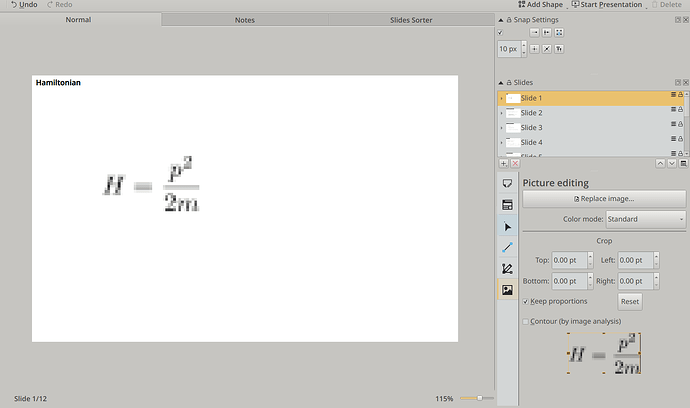Select the connection line tool
The height and width of the screenshot is (408, 690).
pos(507,247)
